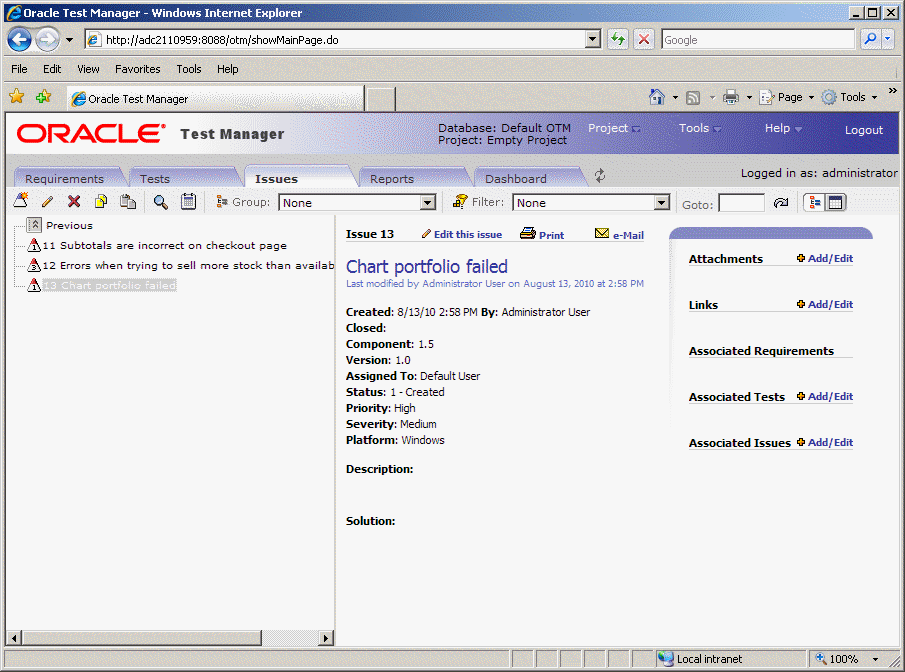Viewport: 905px width, 672px height.
Task: Select issue 11 Subtotals are incorrect
Action: coord(164,245)
